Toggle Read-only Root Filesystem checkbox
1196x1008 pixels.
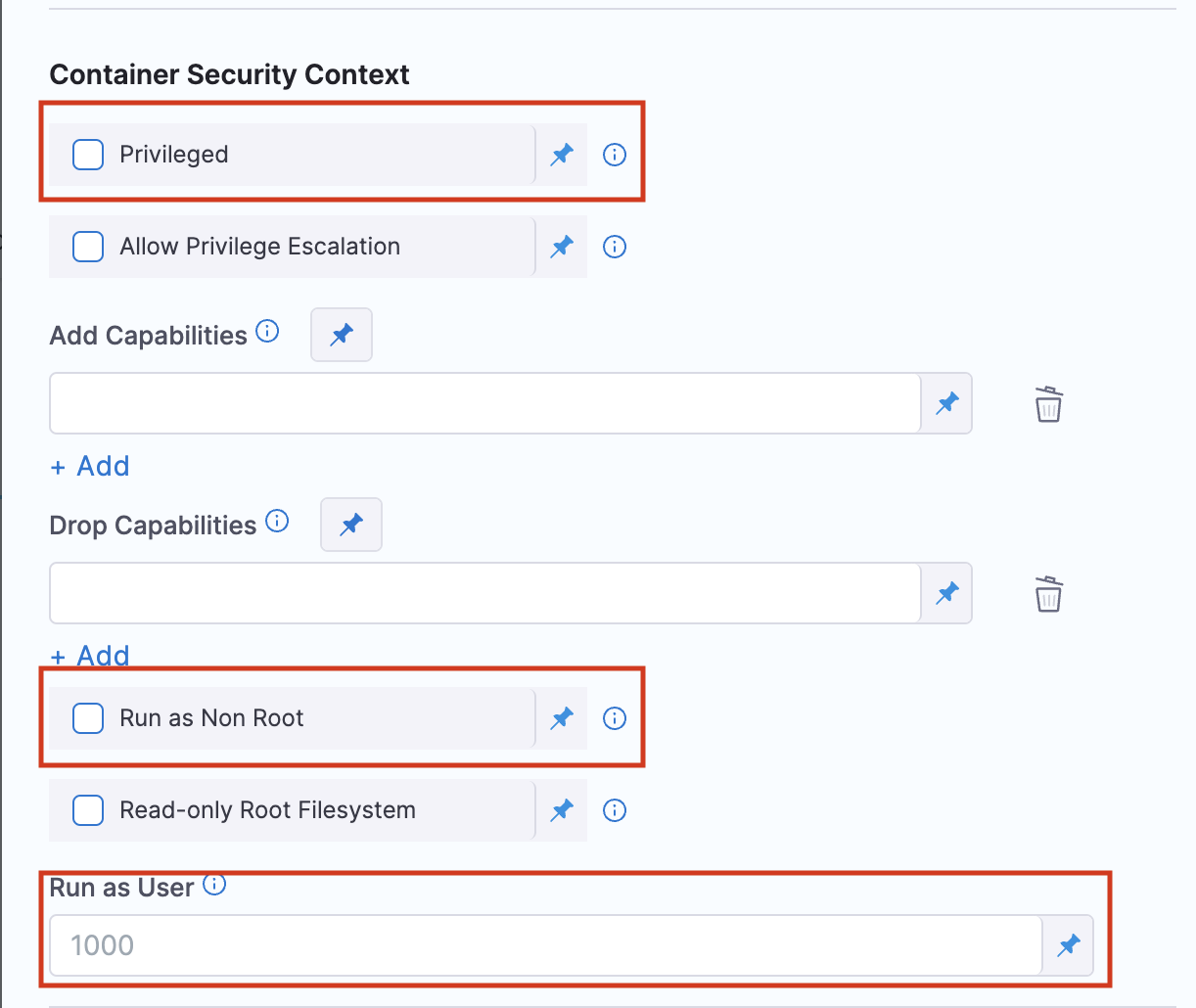pos(88,810)
